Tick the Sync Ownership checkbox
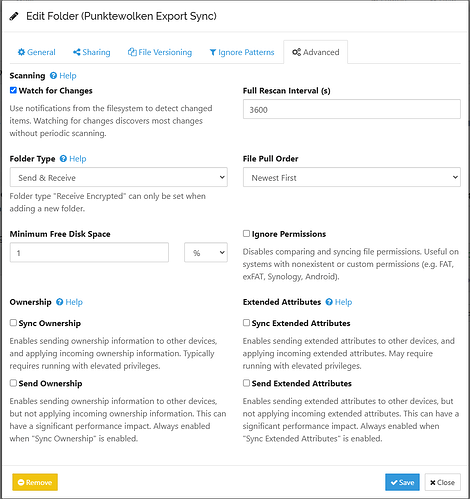This screenshot has width=470, height=499. (13, 323)
